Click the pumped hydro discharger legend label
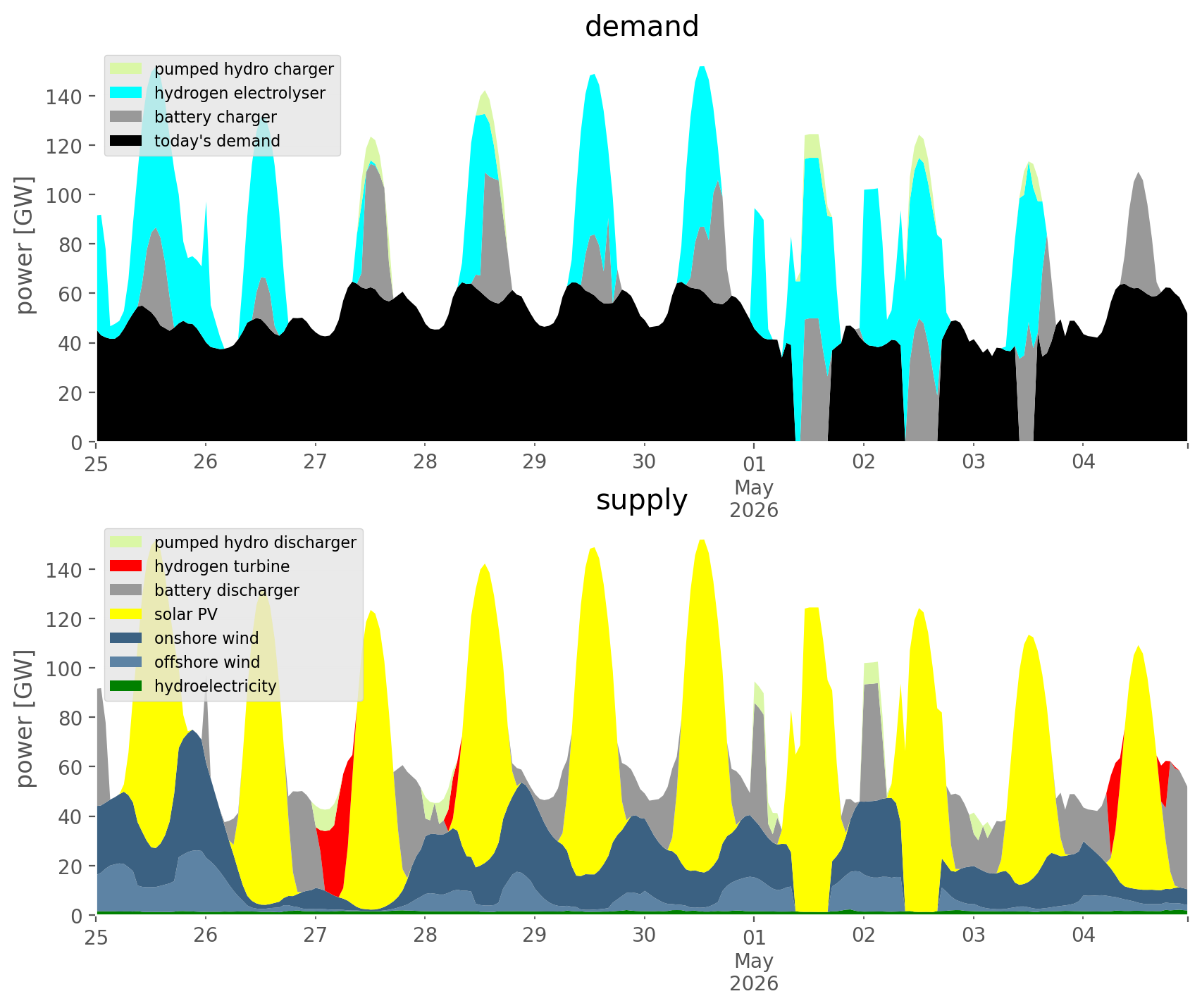Screen dimensions: 1202x1008 tap(255, 542)
